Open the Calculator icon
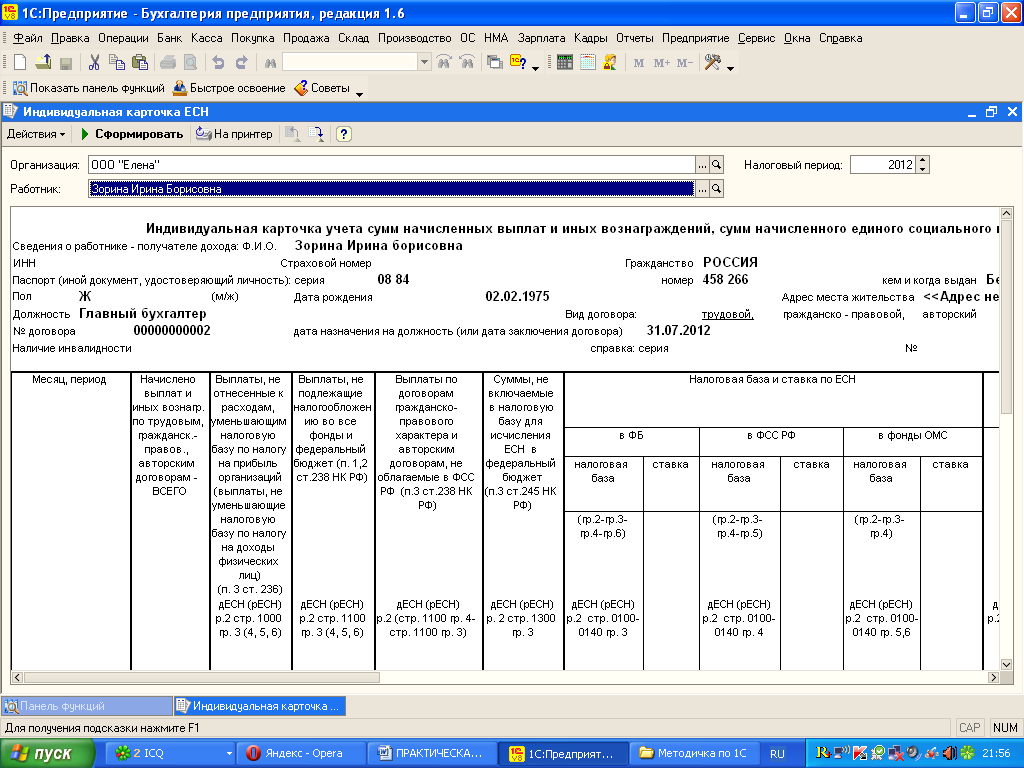This screenshot has width=1024, height=768. [x=565, y=63]
